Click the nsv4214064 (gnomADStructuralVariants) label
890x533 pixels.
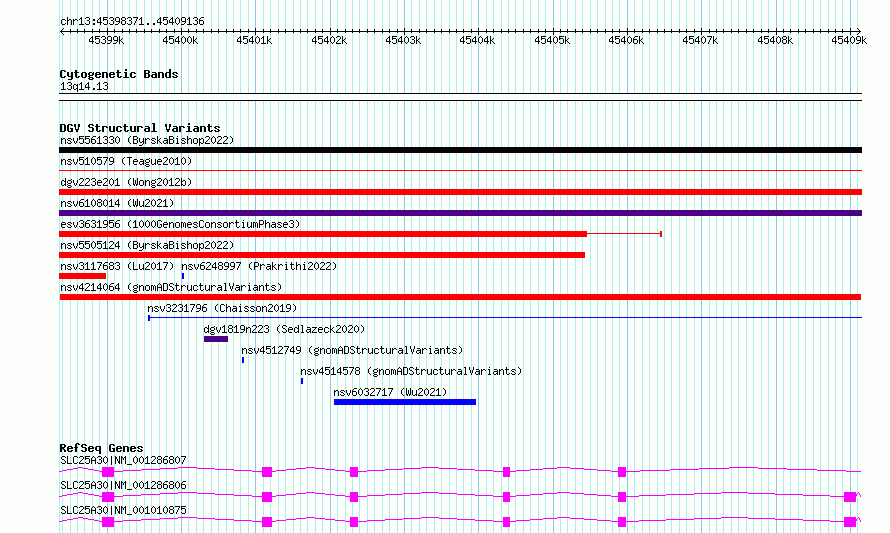171,287
